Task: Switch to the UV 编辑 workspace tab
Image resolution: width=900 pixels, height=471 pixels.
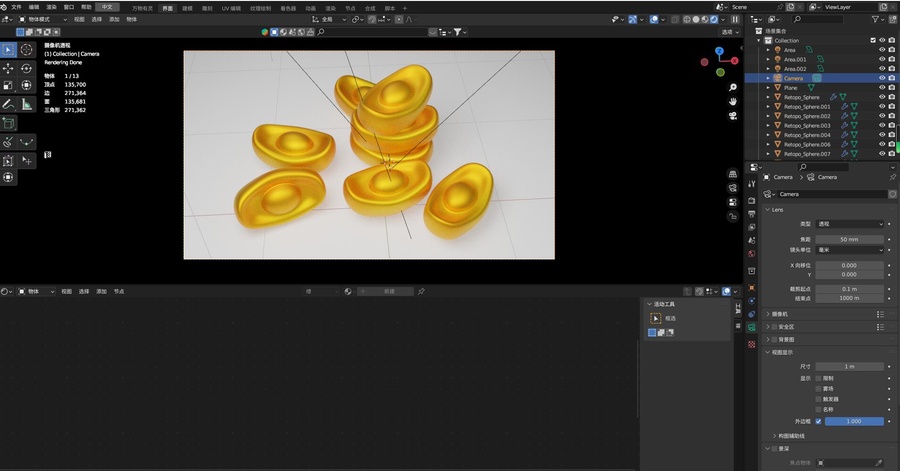Action: (231, 8)
